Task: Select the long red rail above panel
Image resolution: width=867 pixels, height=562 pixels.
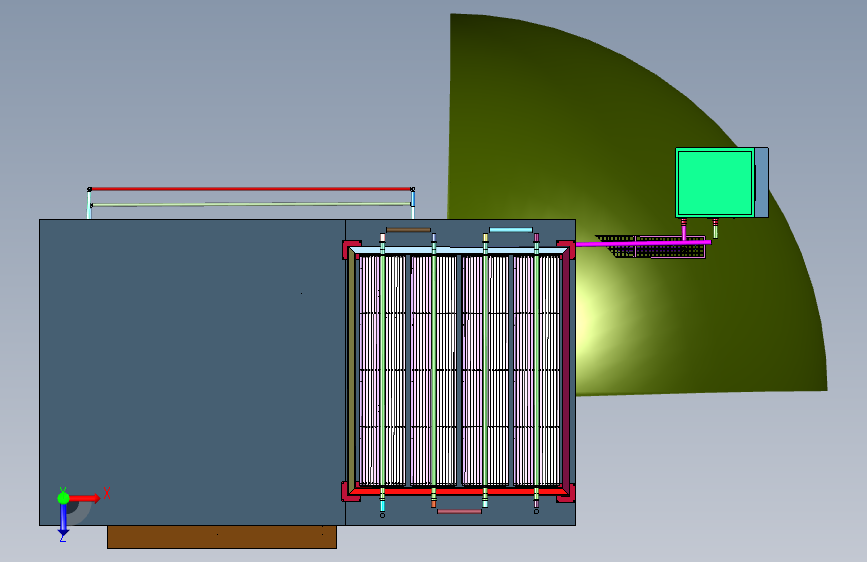Action: 251,189
